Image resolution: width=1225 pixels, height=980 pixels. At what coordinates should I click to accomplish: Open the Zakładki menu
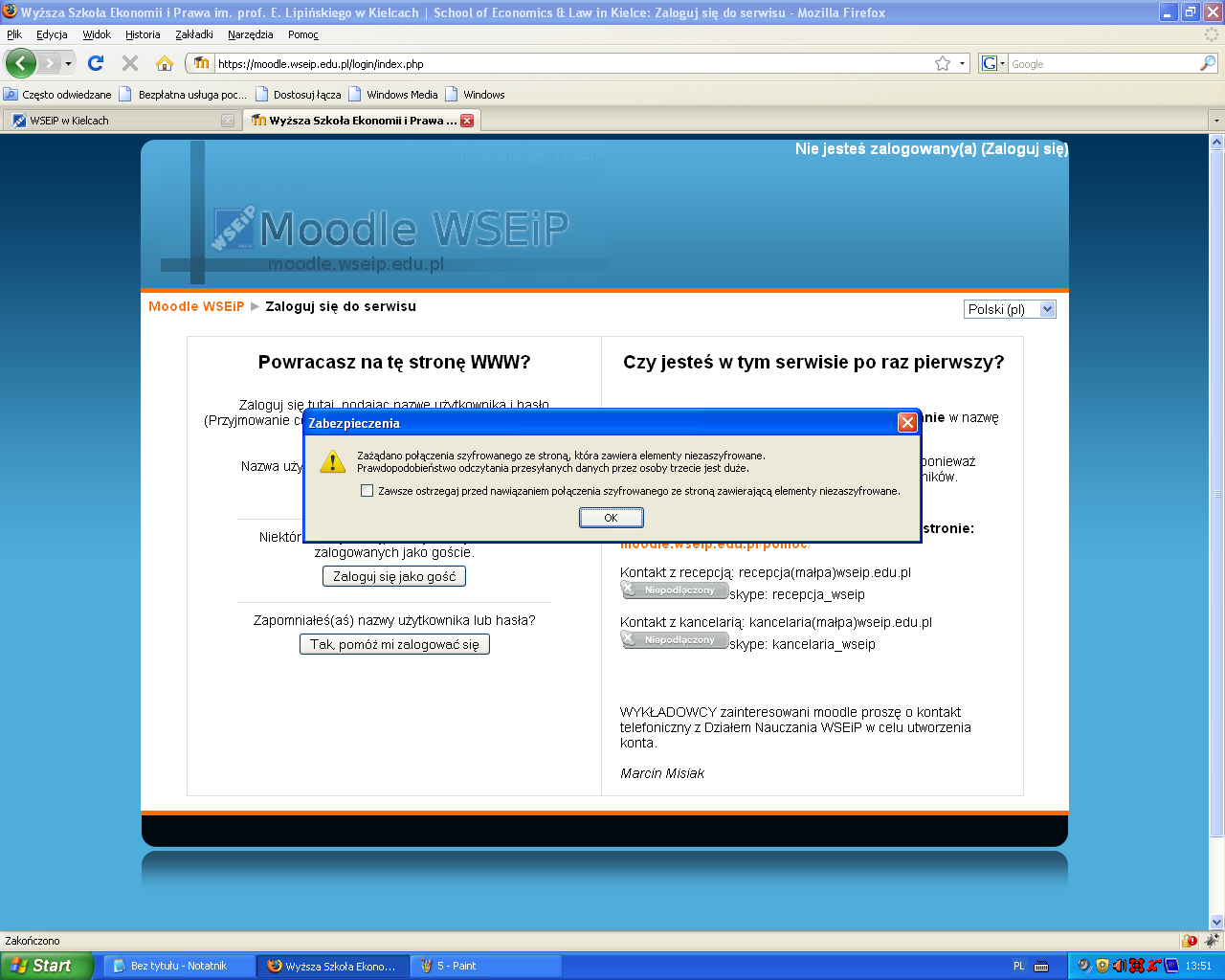pos(194,34)
